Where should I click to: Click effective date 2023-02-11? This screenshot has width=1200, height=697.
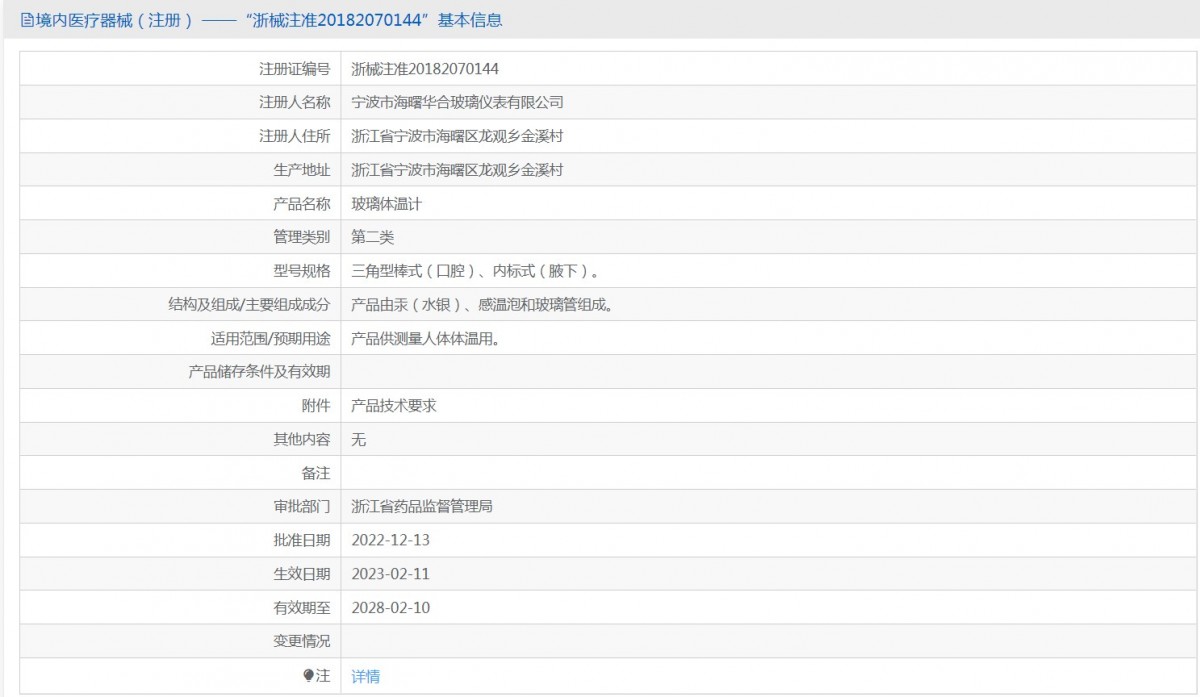[391, 574]
